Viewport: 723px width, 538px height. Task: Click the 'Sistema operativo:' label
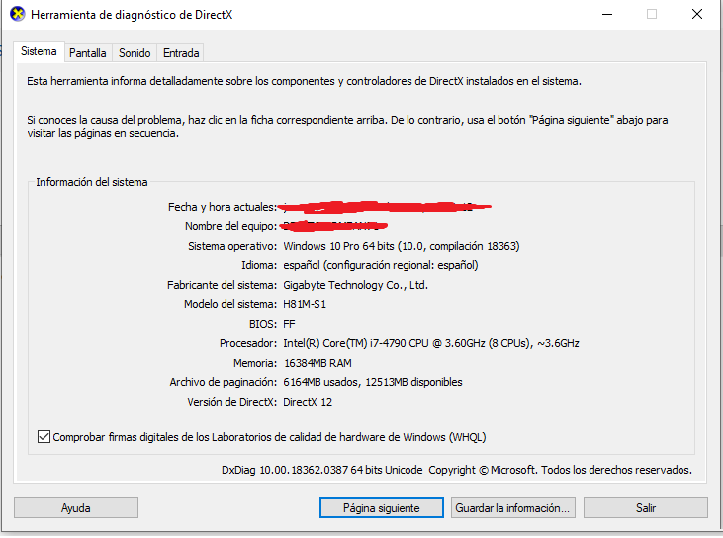click(x=232, y=246)
